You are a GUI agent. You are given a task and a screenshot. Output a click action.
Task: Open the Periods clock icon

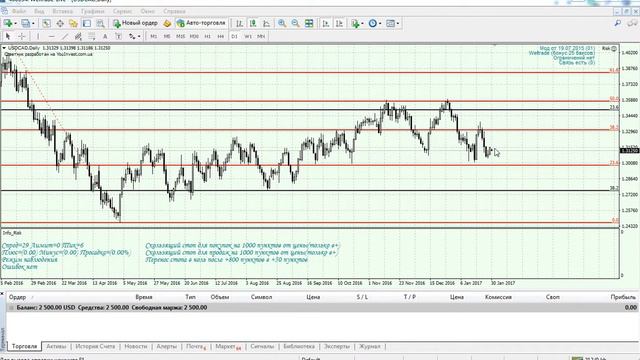point(373,23)
